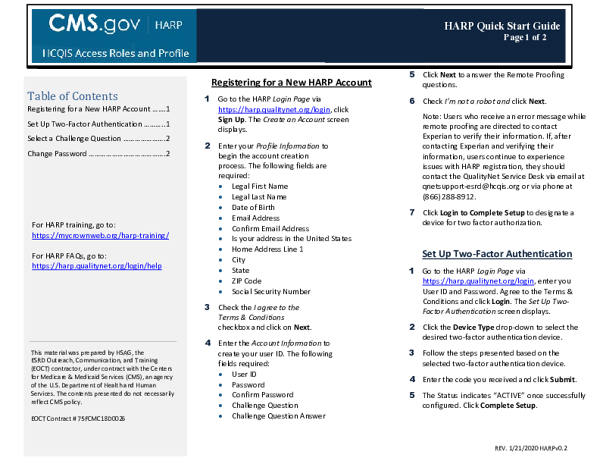Select contents entry 'Select a Challenge Question'

(x=98, y=138)
